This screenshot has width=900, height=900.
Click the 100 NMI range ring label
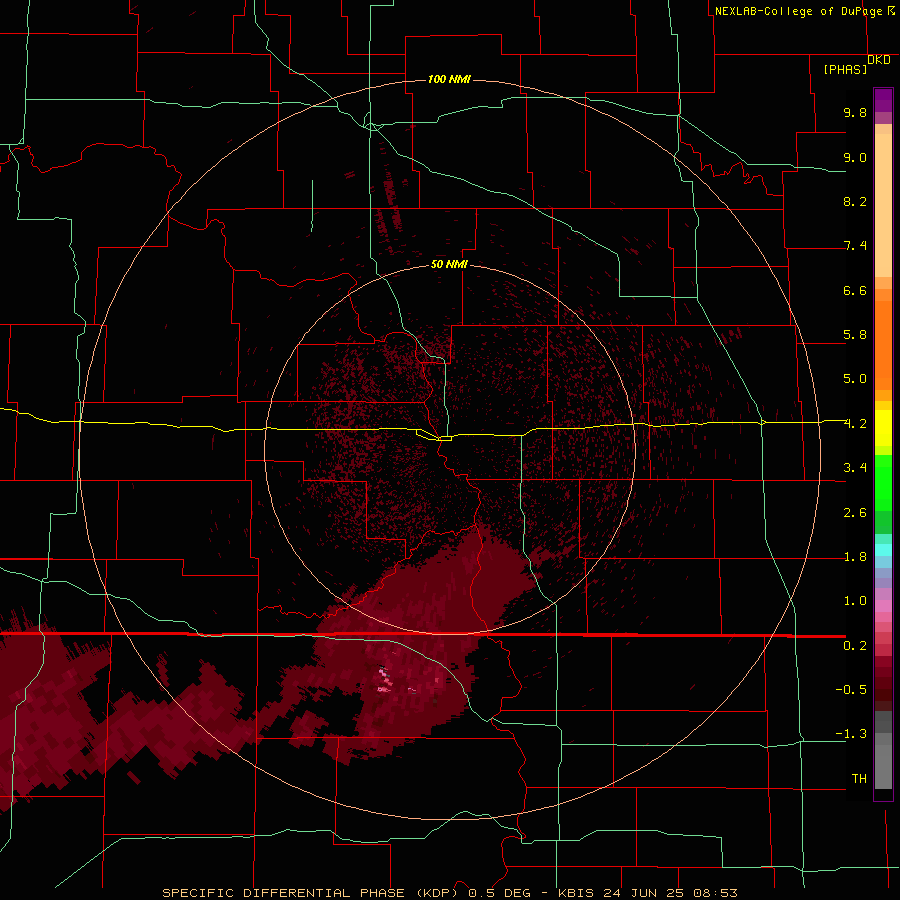click(449, 79)
